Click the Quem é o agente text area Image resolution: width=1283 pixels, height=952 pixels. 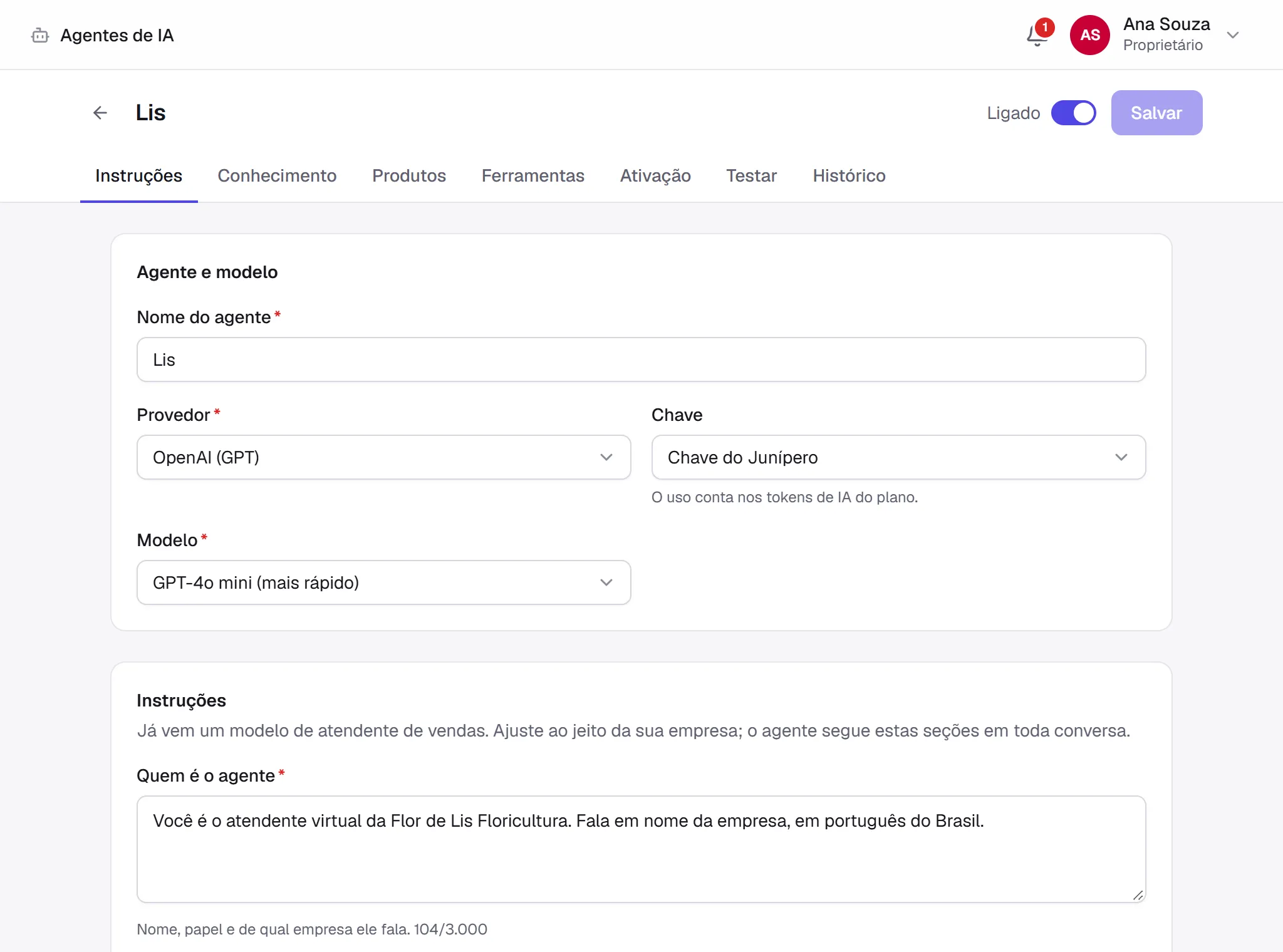pyautogui.click(x=641, y=849)
